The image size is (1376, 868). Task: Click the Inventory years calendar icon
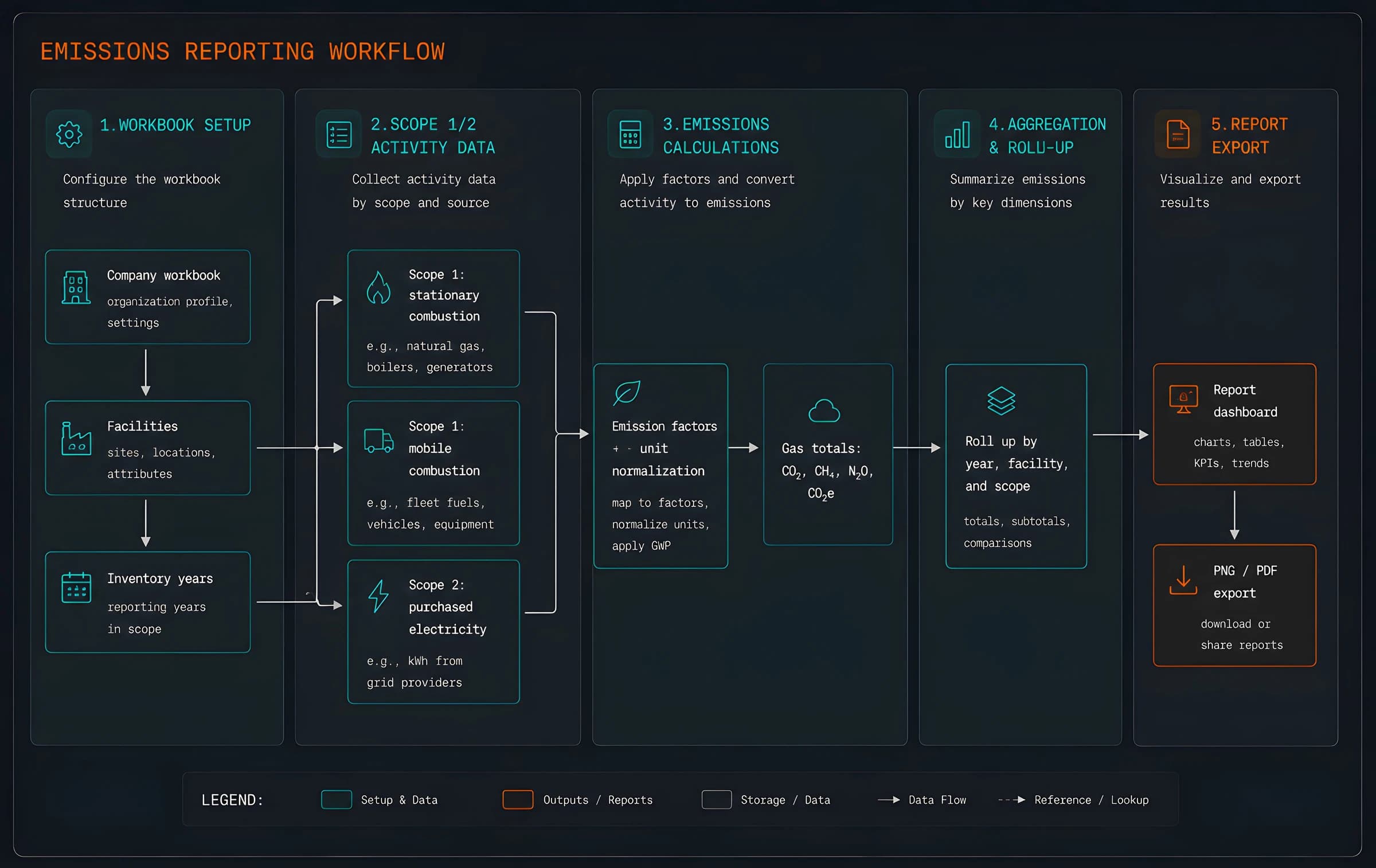[76, 588]
